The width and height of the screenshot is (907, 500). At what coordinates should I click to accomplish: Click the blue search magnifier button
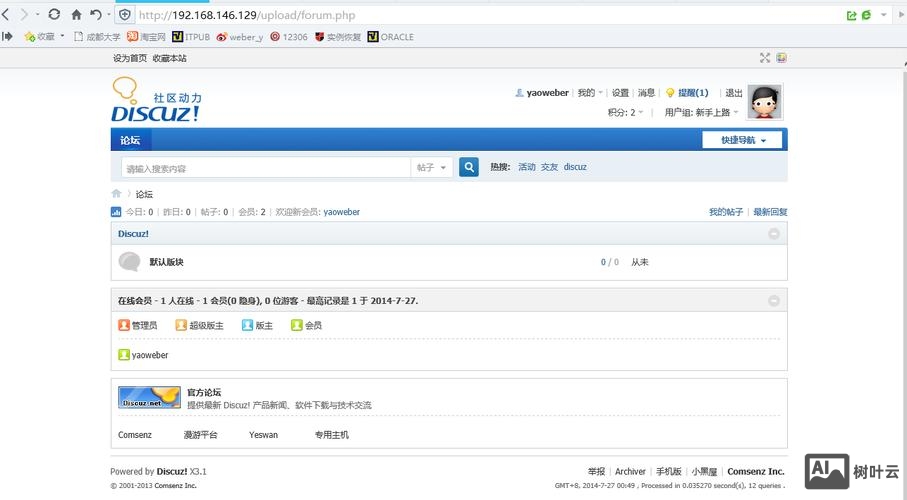468,167
